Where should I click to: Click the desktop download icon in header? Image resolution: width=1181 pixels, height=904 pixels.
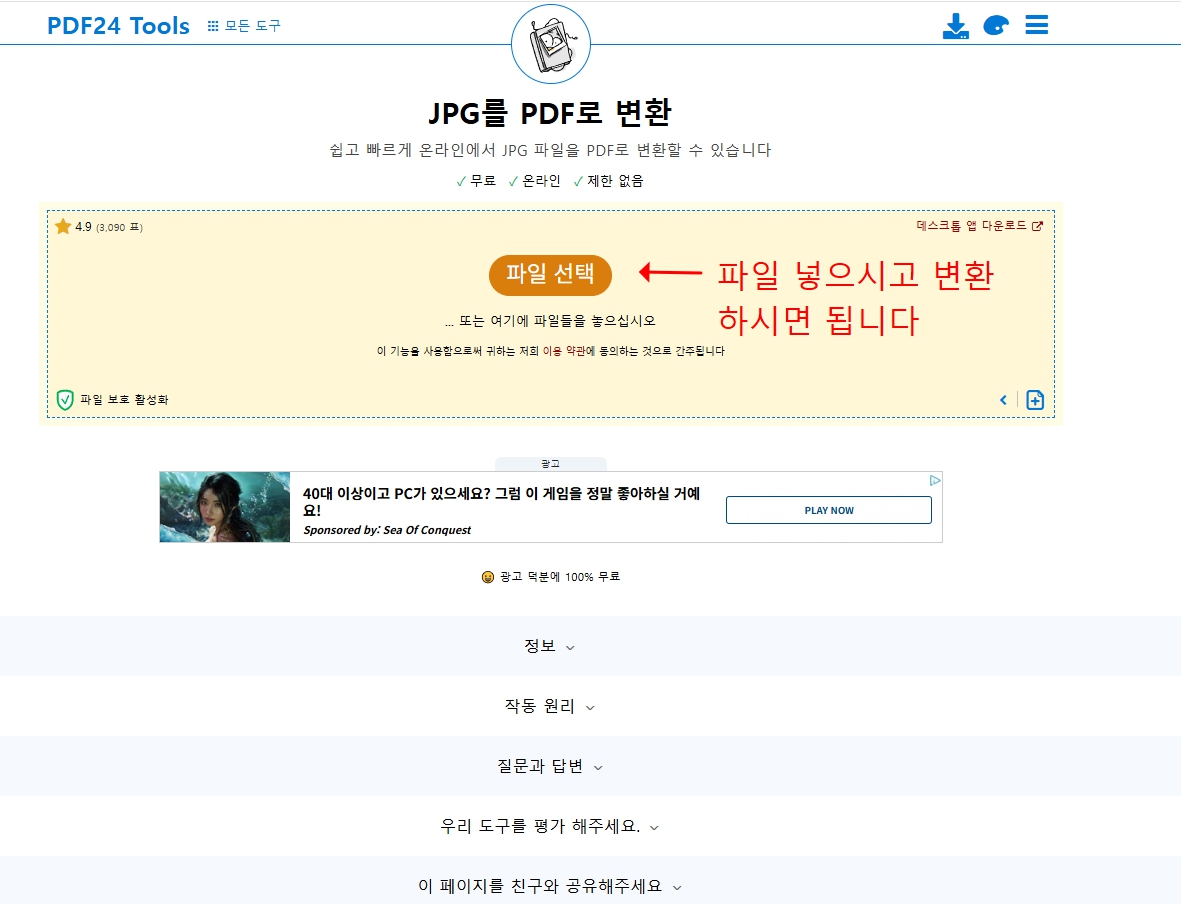point(956,26)
